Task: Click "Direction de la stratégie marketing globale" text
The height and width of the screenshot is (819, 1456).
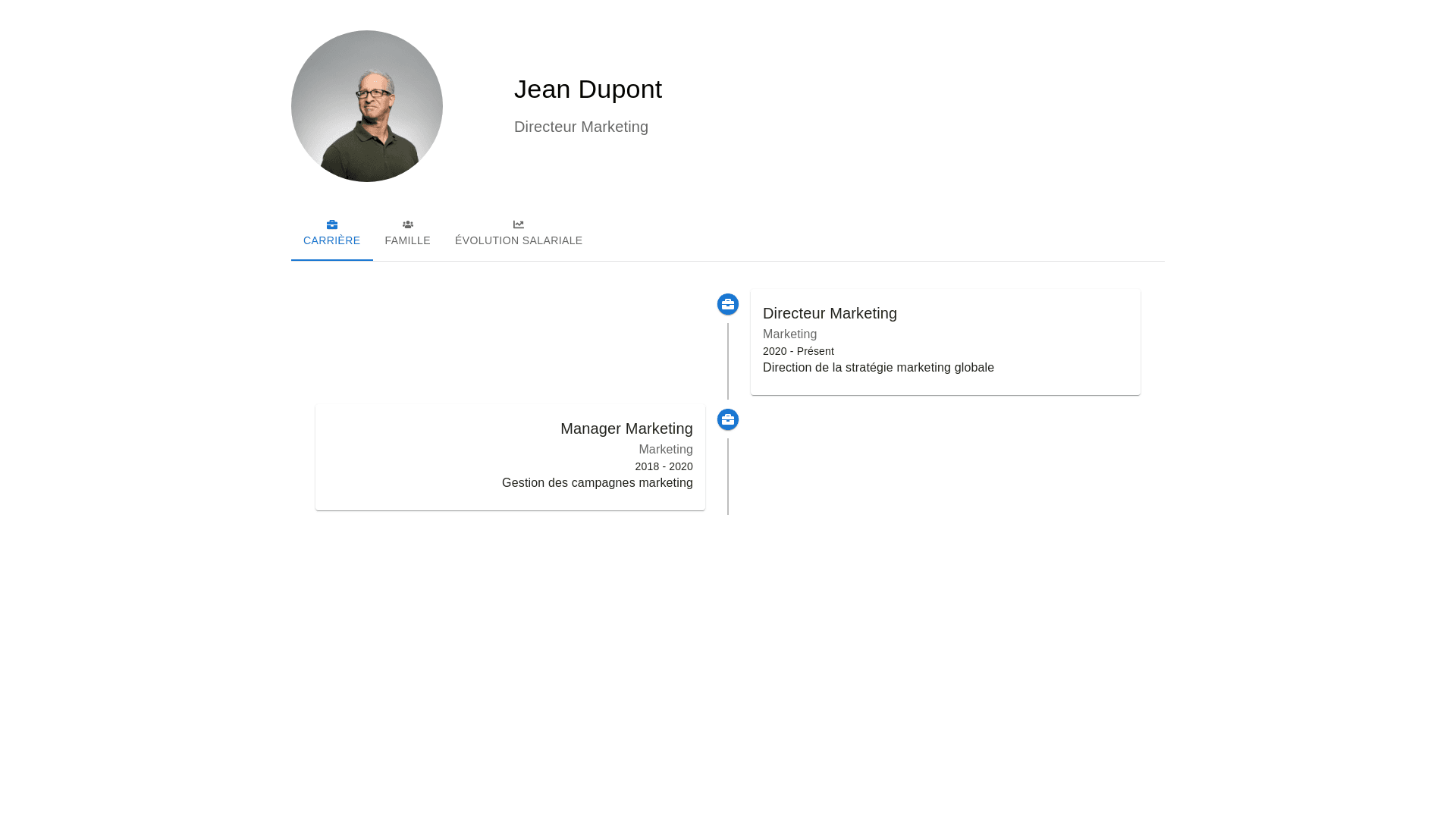Action: (878, 368)
